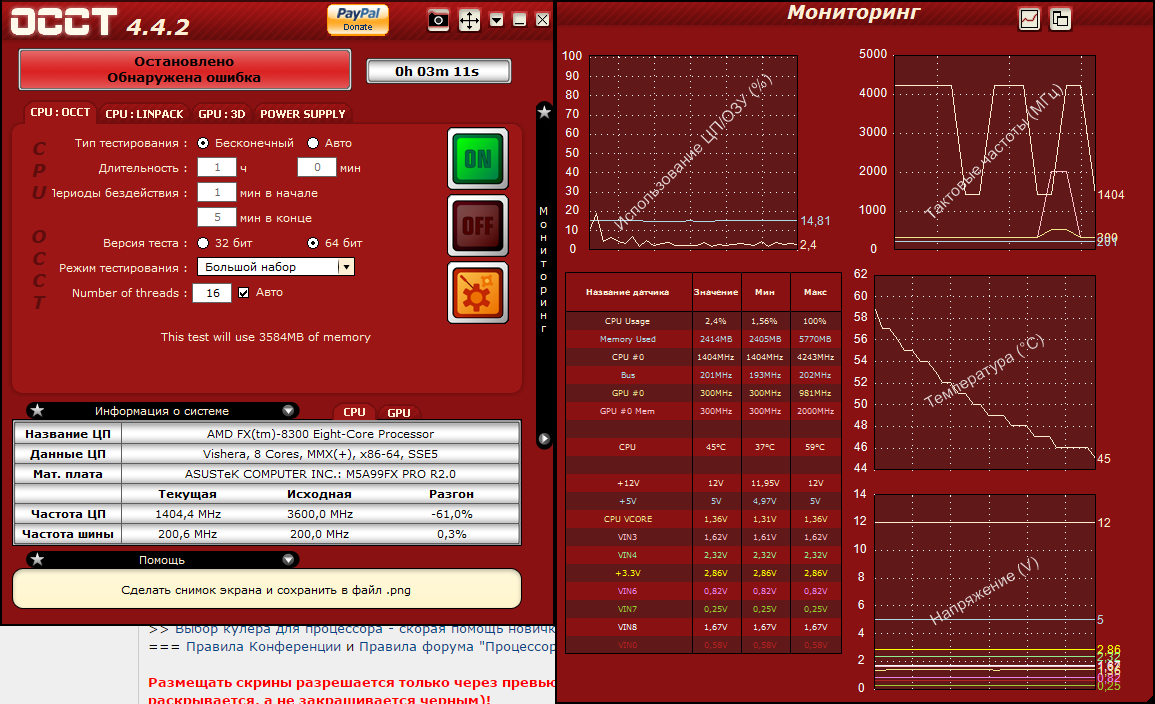This screenshot has width=1155, height=704.
Task: Click the CPU Usage sensor row
Action: pos(703,321)
